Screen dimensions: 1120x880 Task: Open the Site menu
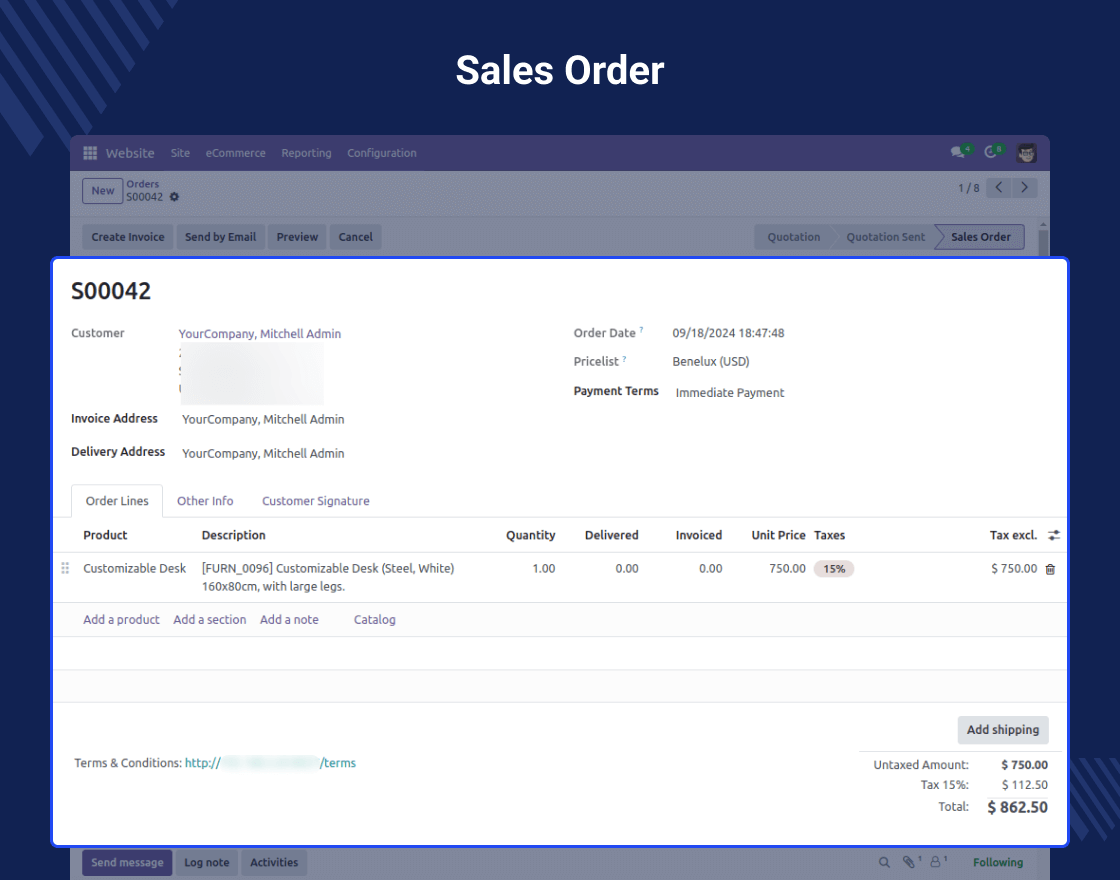pyautogui.click(x=180, y=153)
